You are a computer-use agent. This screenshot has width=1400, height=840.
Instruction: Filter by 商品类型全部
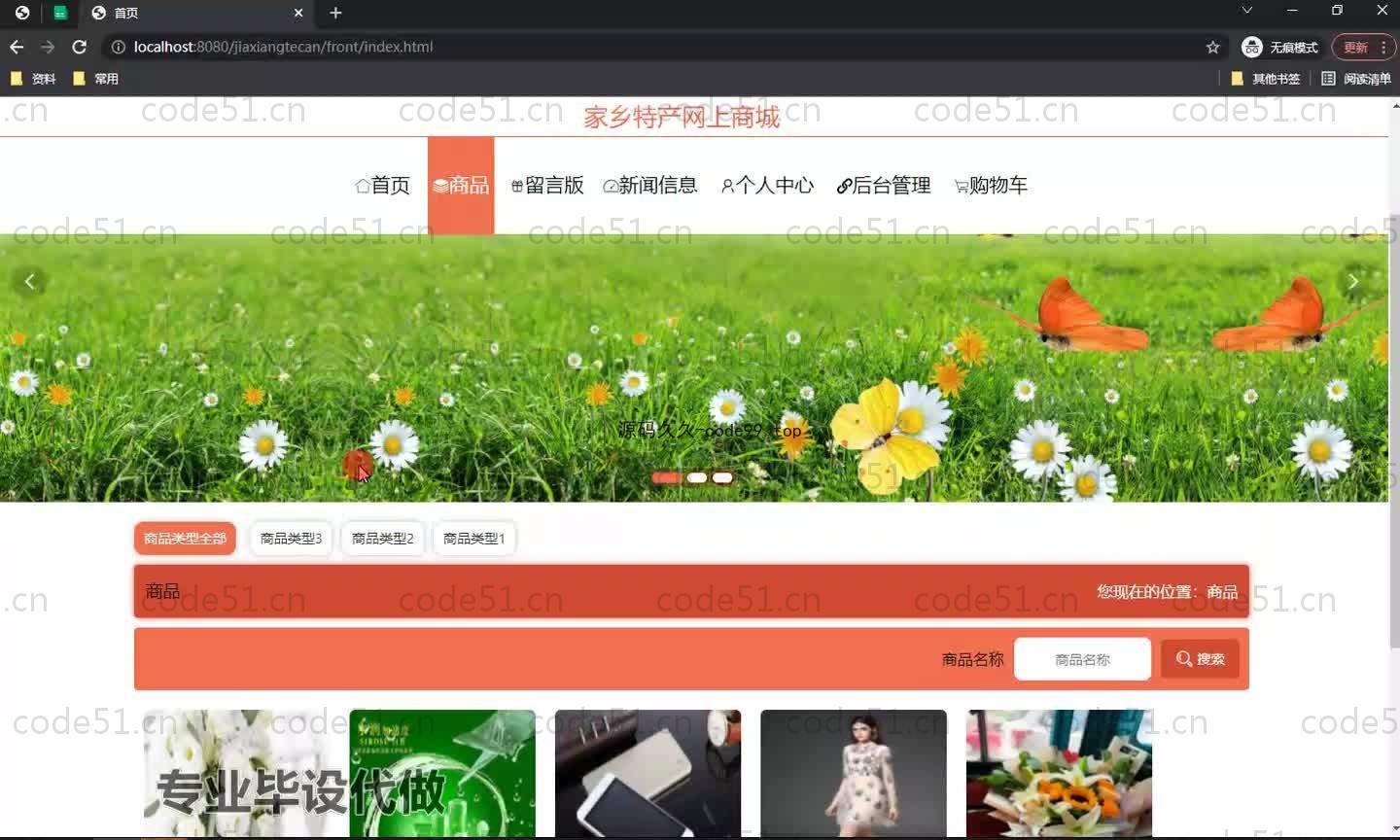tap(185, 538)
